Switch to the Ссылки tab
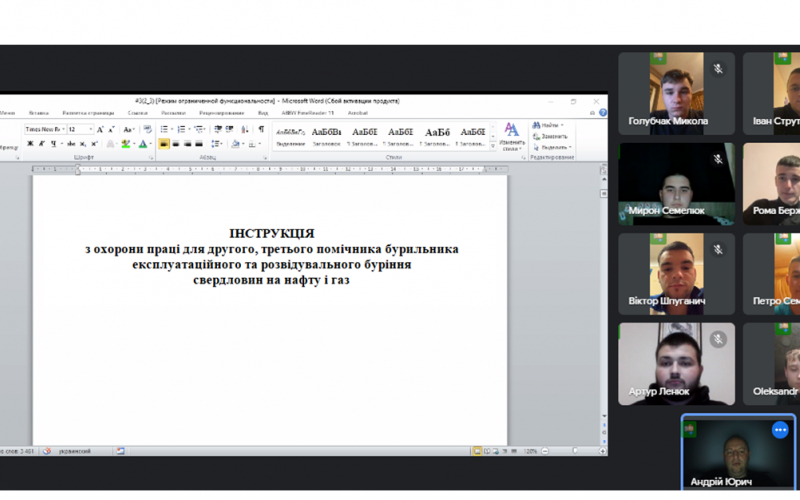This screenshot has height=500, width=800. pyautogui.click(x=137, y=113)
